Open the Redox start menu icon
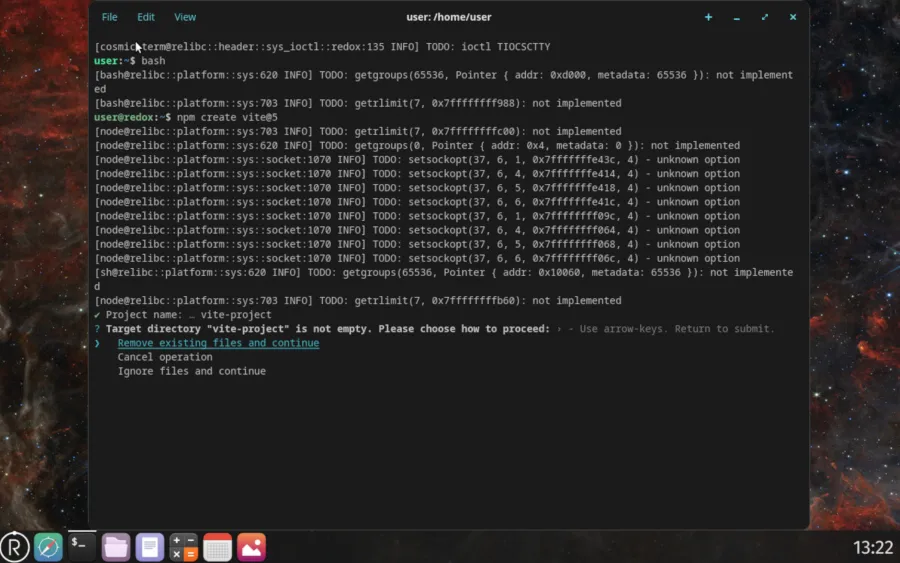This screenshot has width=900, height=563. [15, 546]
